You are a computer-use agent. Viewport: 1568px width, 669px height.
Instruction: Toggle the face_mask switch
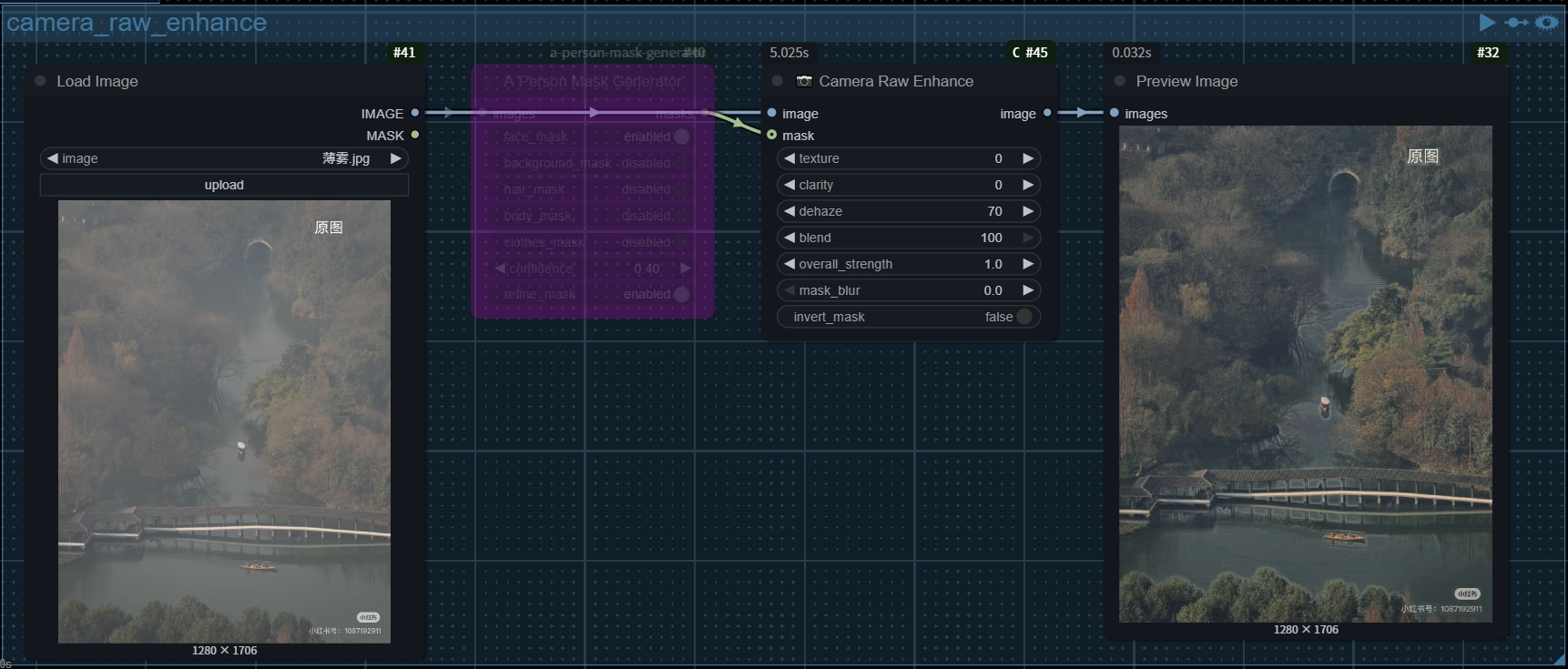click(682, 137)
